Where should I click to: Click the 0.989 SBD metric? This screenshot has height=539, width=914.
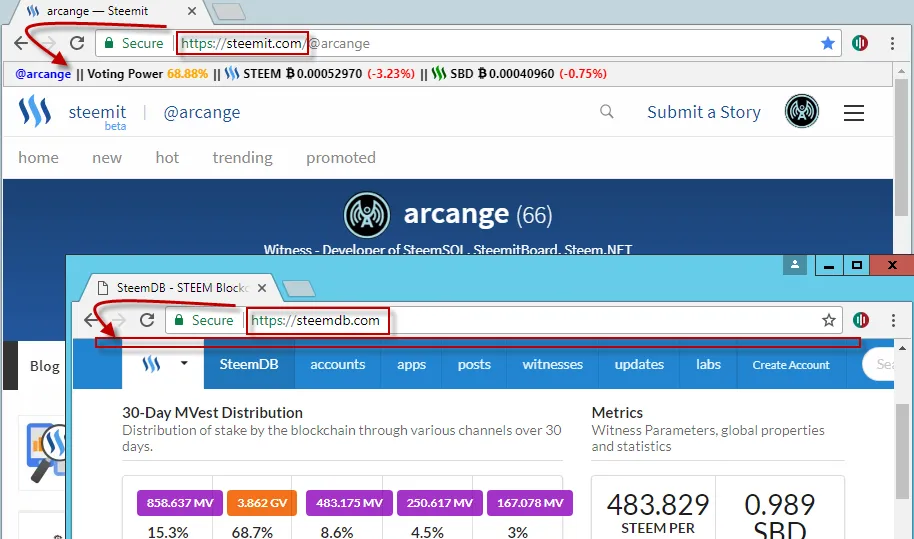coord(779,515)
